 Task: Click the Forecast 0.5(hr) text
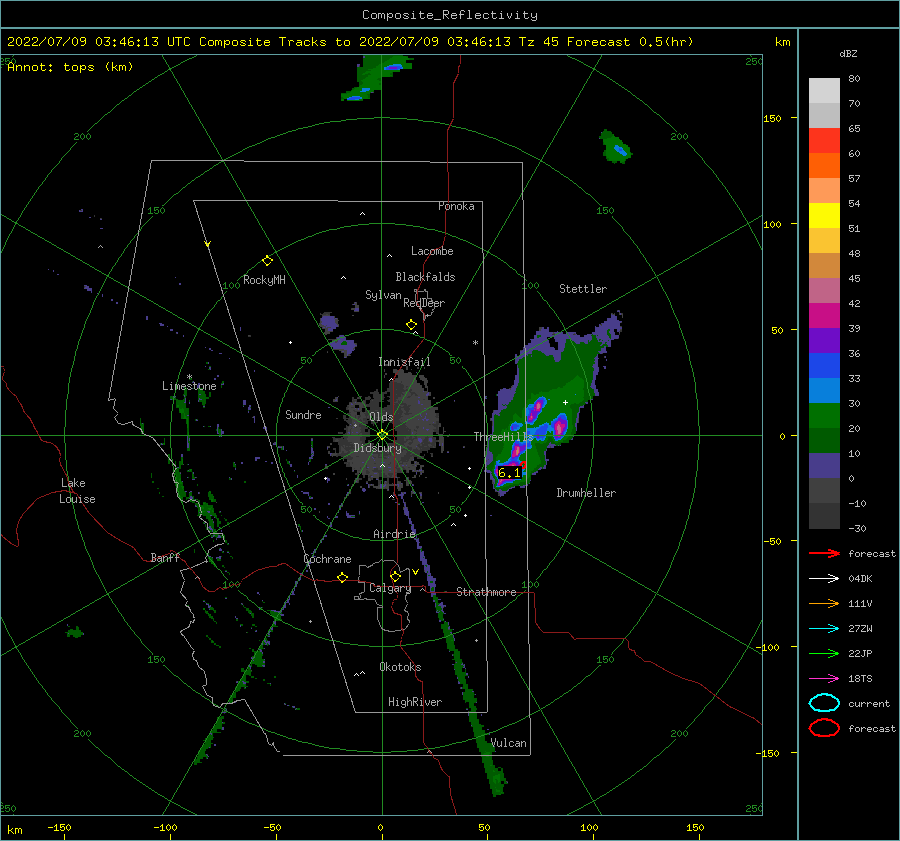tap(630, 42)
